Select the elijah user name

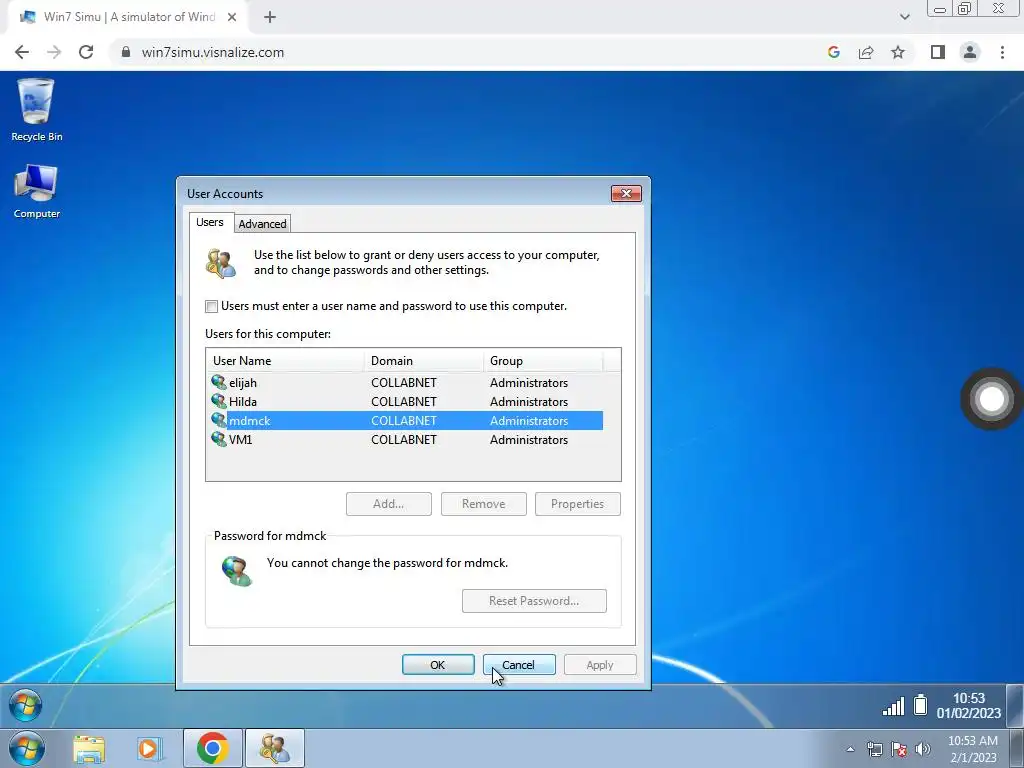point(243,383)
